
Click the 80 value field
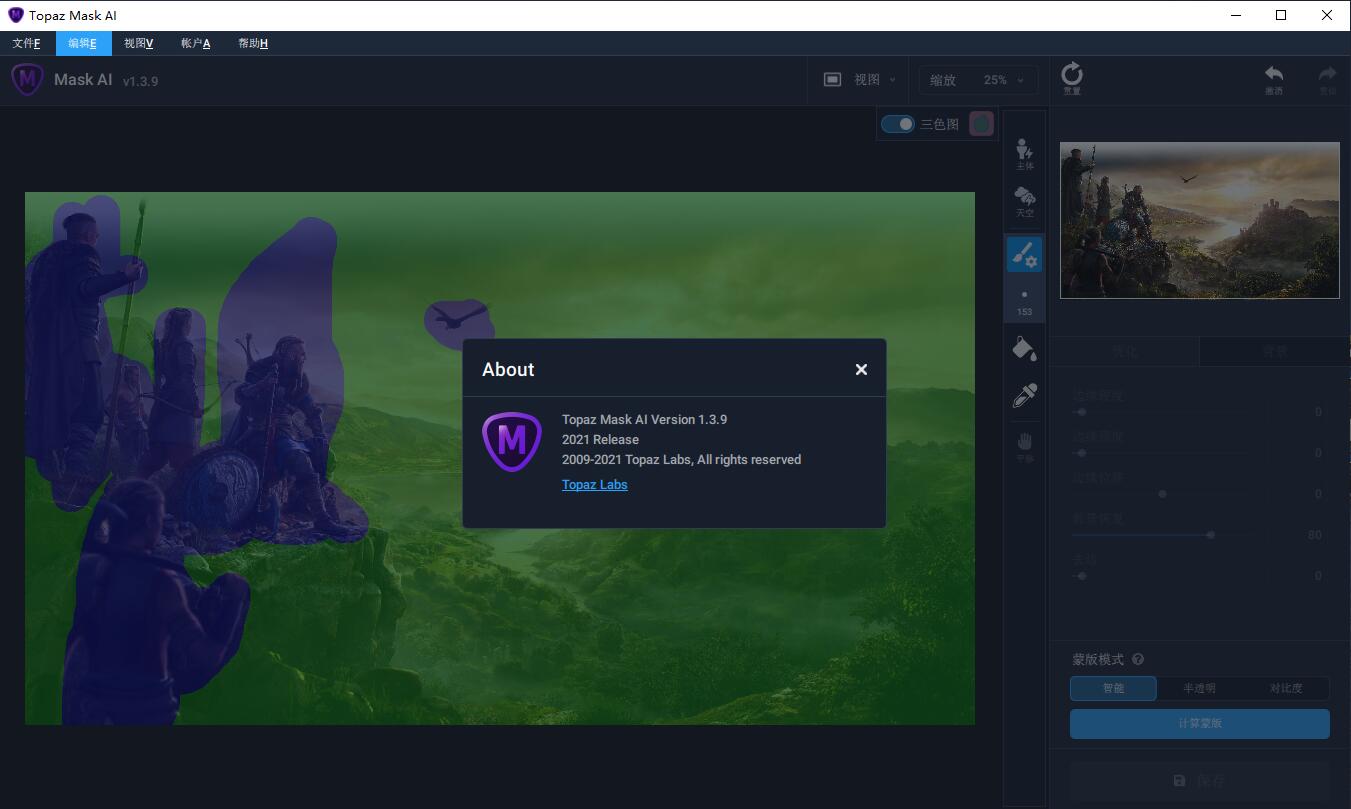pyautogui.click(x=1314, y=535)
